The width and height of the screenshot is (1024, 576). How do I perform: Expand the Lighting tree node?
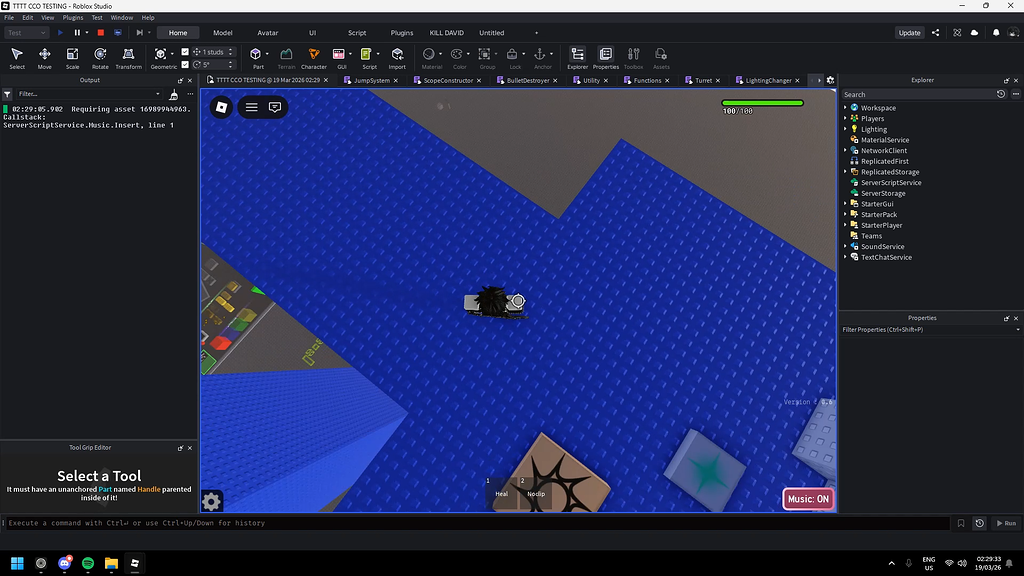click(x=845, y=129)
